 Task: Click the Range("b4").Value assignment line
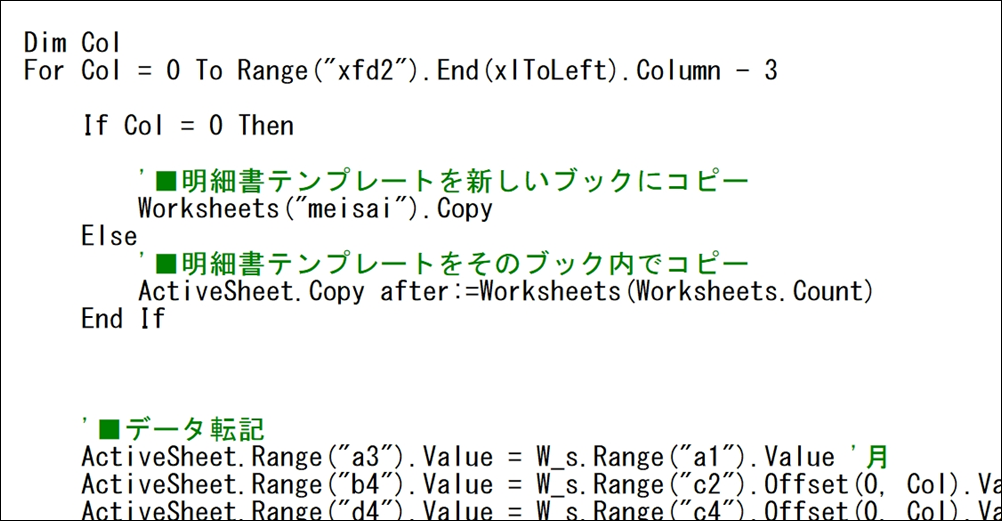541,485
